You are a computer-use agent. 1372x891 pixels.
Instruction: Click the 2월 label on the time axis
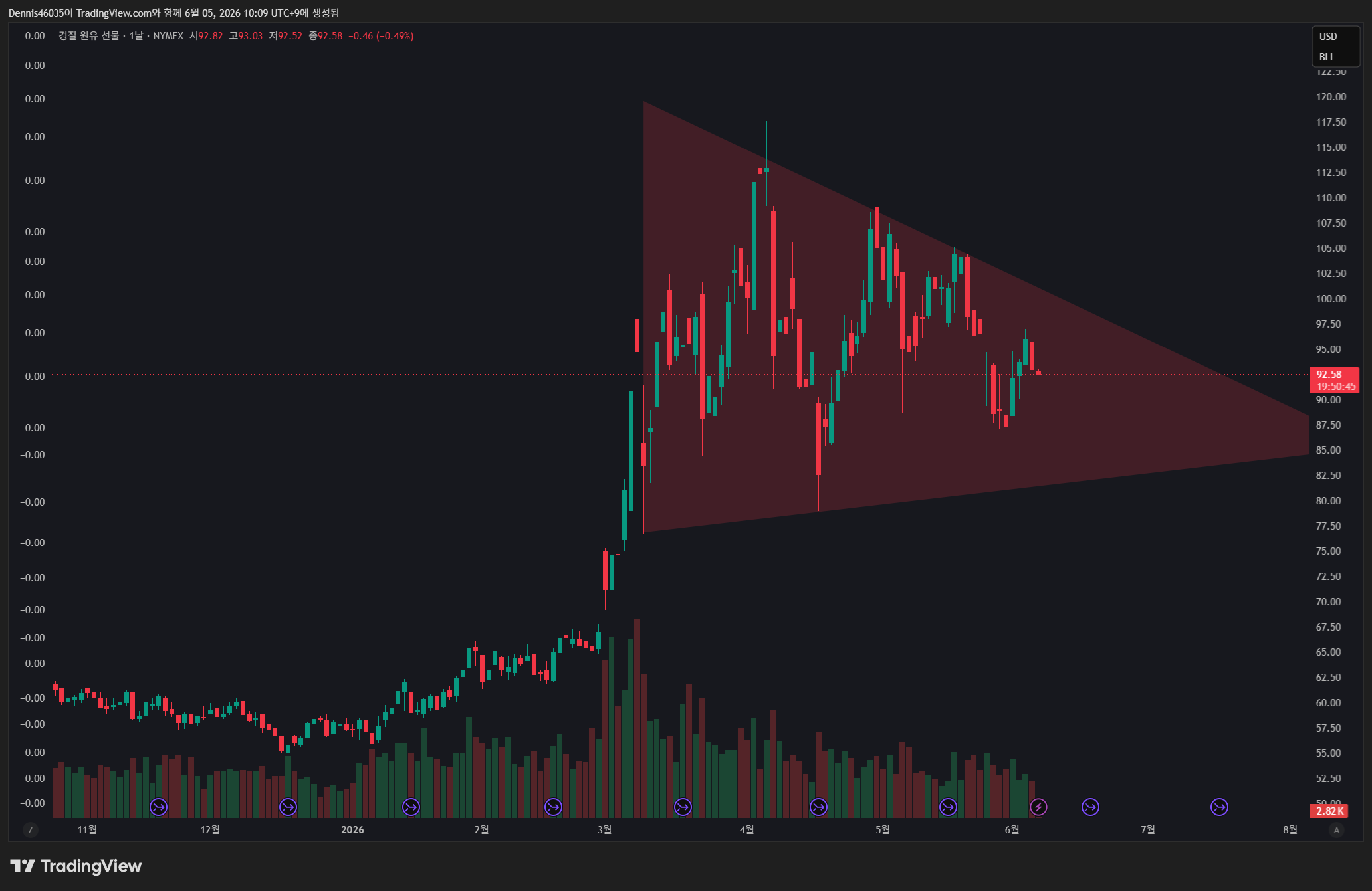pos(481,829)
